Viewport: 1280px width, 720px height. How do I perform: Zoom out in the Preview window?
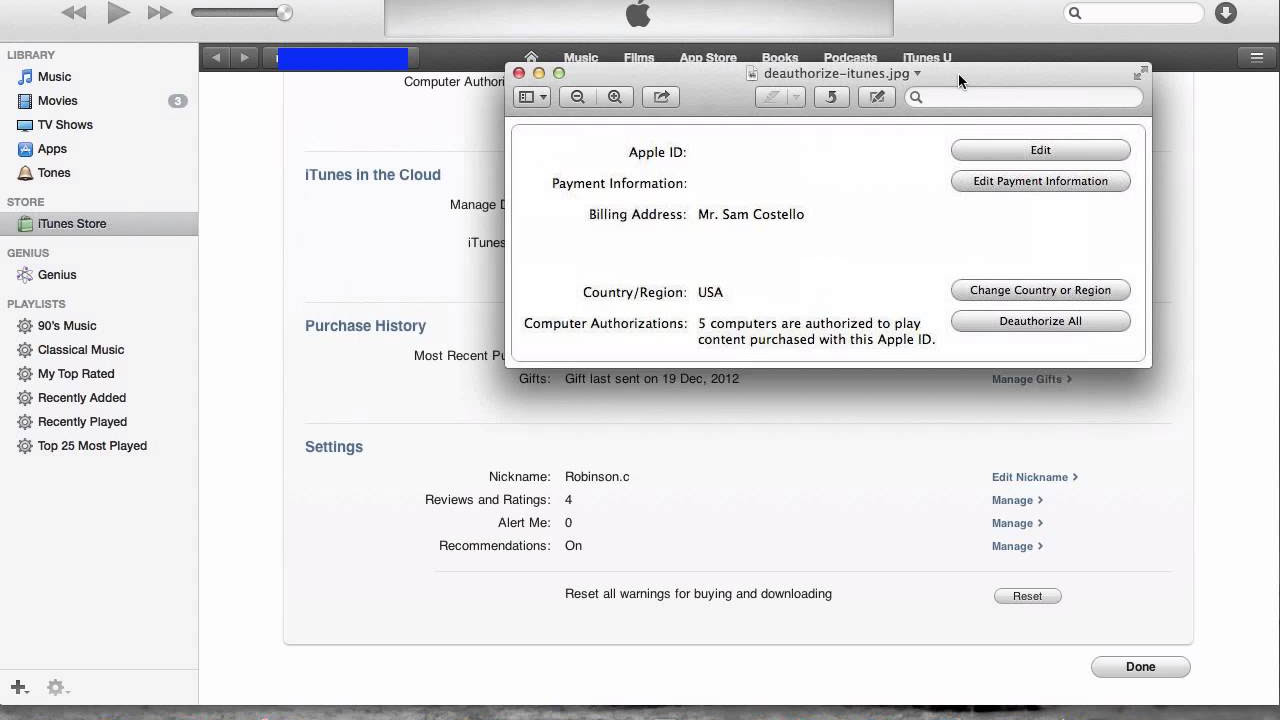(x=578, y=97)
